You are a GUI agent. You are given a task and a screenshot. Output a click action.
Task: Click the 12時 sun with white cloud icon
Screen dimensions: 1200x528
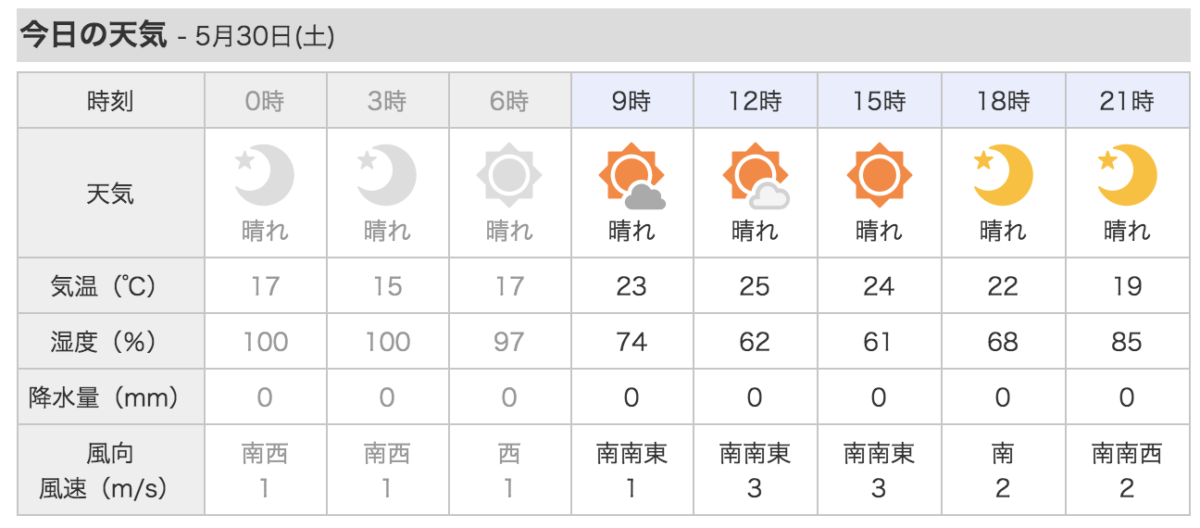pyautogui.click(x=756, y=175)
